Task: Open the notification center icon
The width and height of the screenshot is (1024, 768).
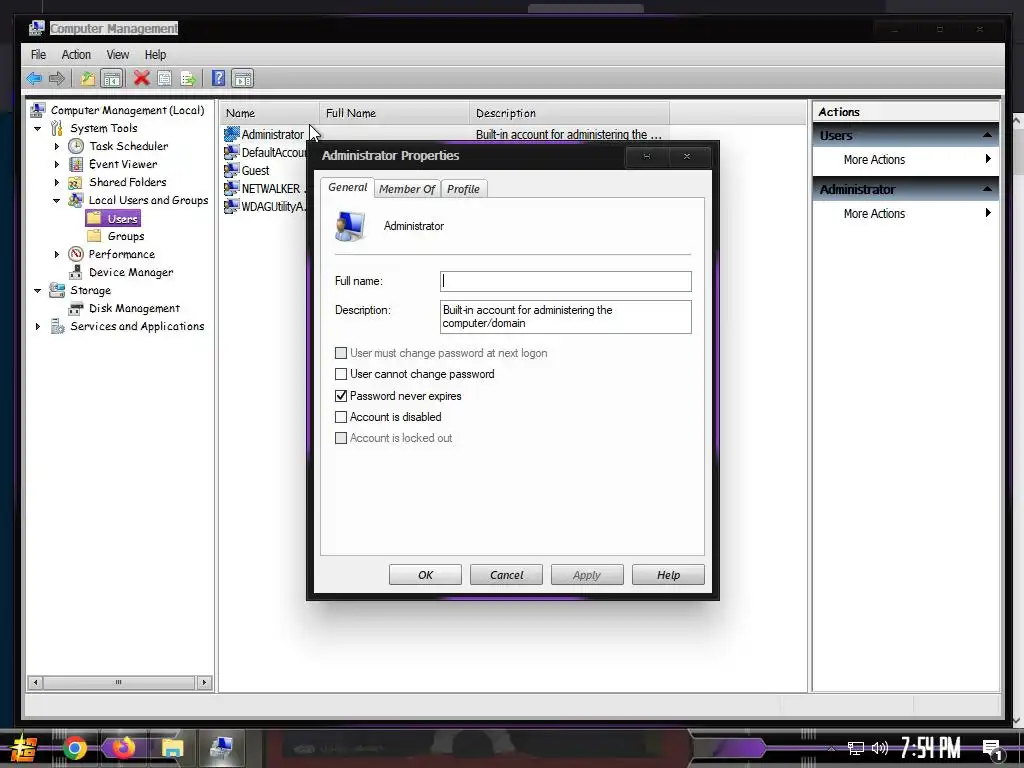Action: coord(993,749)
